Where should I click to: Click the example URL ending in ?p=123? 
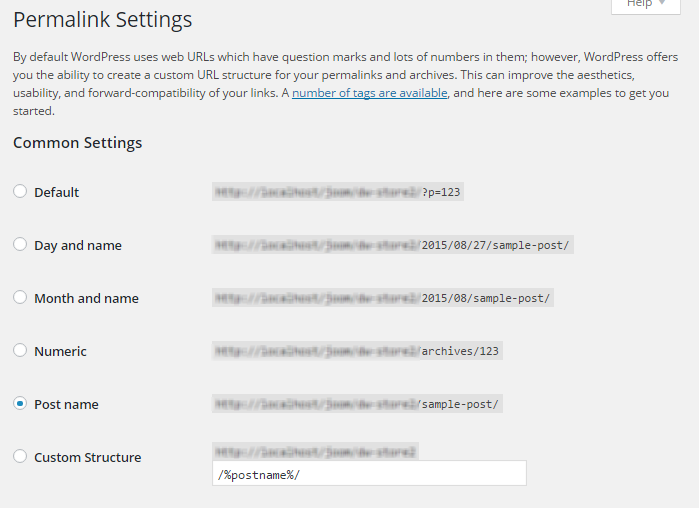point(338,192)
